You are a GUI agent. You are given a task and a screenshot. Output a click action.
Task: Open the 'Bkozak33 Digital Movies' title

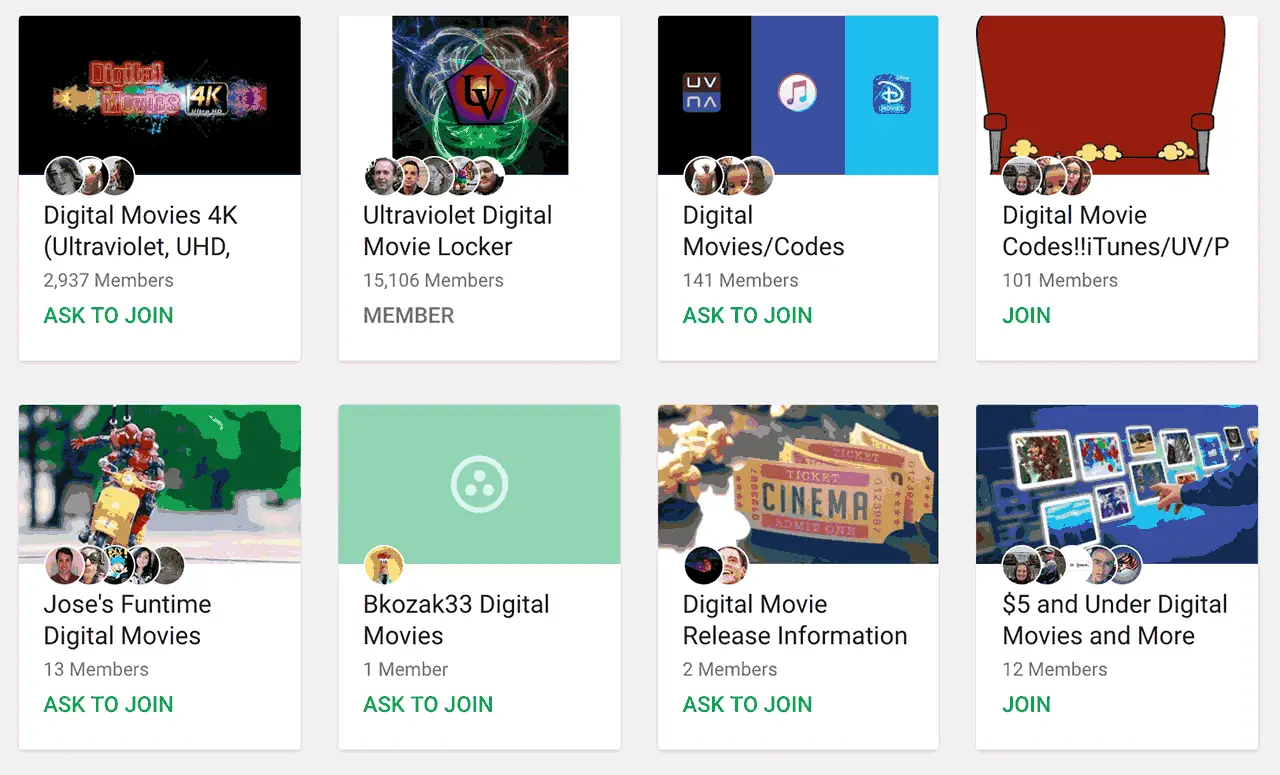(x=456, y=620)
